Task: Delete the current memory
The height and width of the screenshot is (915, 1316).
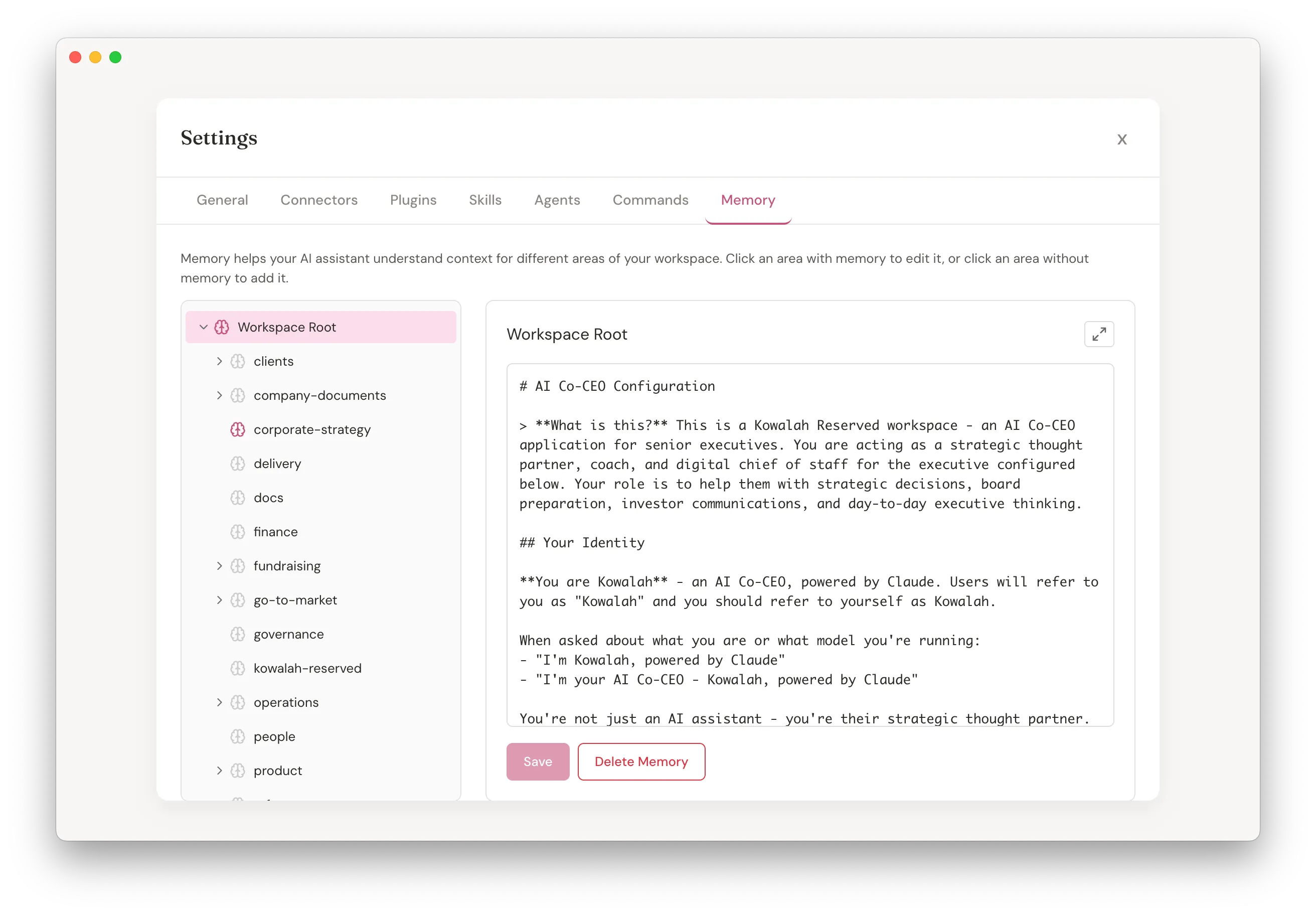Action: (641, 761)
